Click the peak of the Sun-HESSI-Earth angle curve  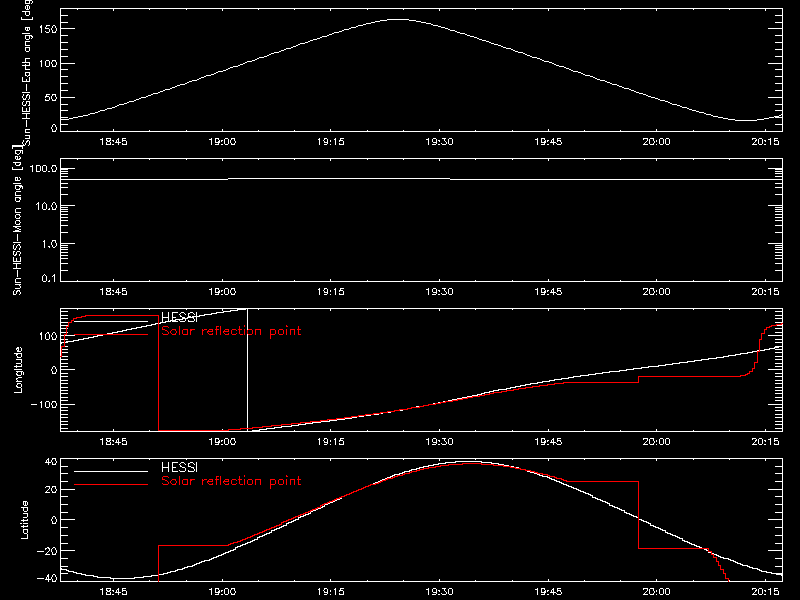(x=398, y=19)
